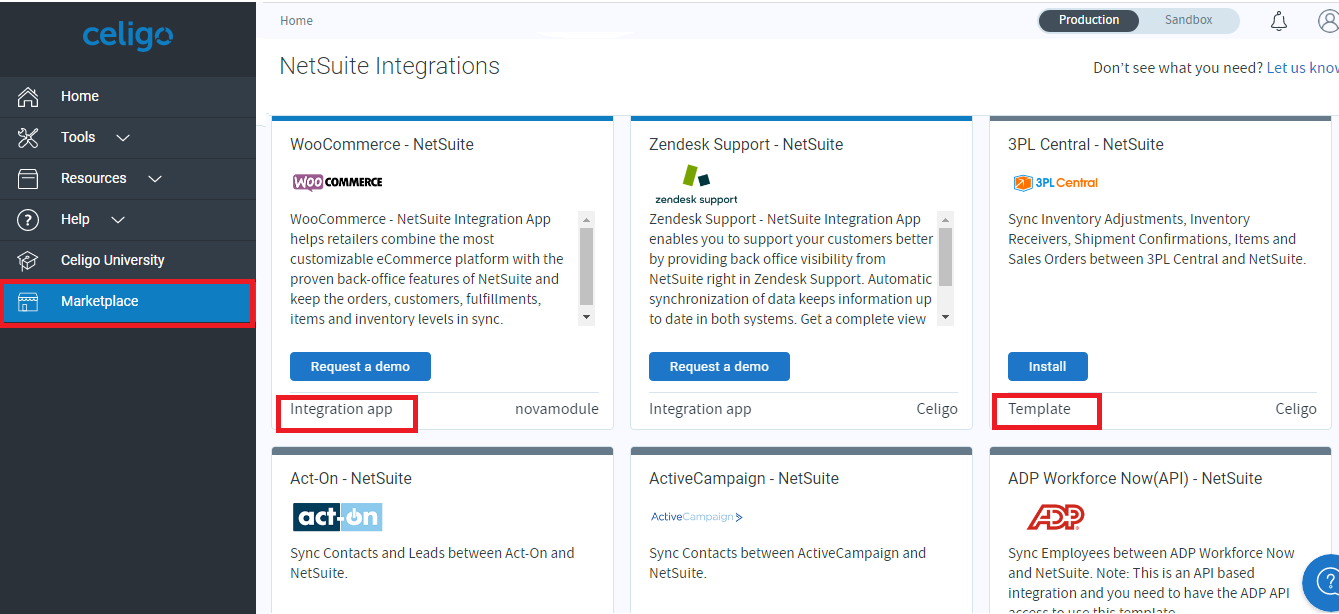Open Home in the sidebar
Viewport: 1339px width, 614px height.
pyautogui.click(x=128, y=97)
